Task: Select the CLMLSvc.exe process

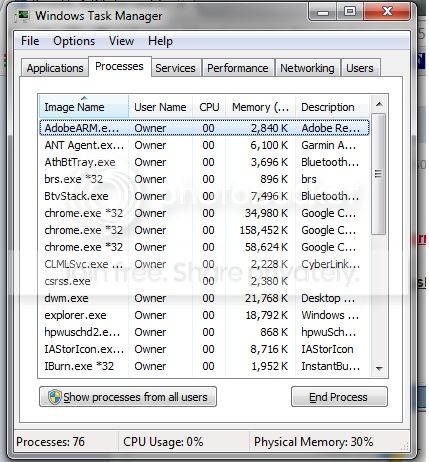Action: click(204, 264)
